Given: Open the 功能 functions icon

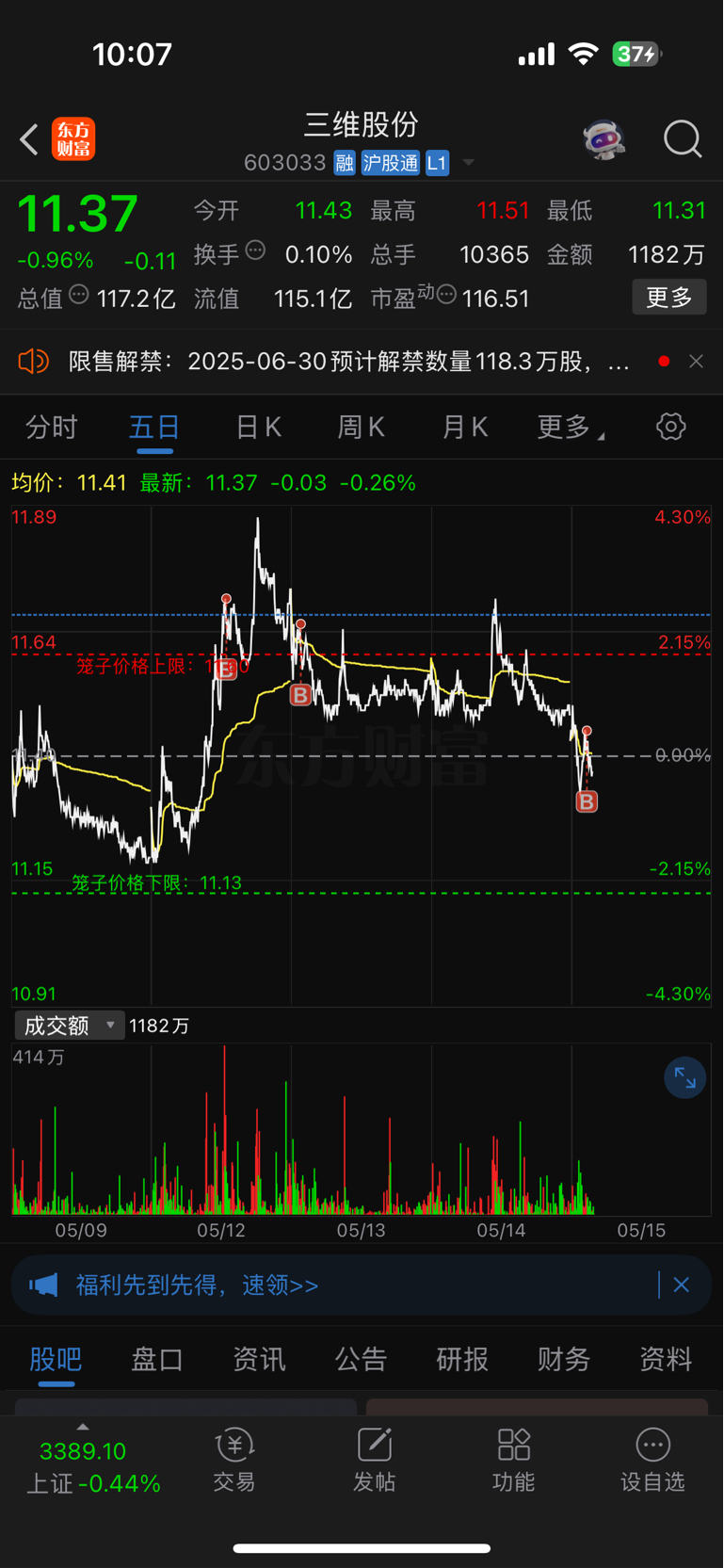Looking at the screenshot, I should [x=513, y=1461].
